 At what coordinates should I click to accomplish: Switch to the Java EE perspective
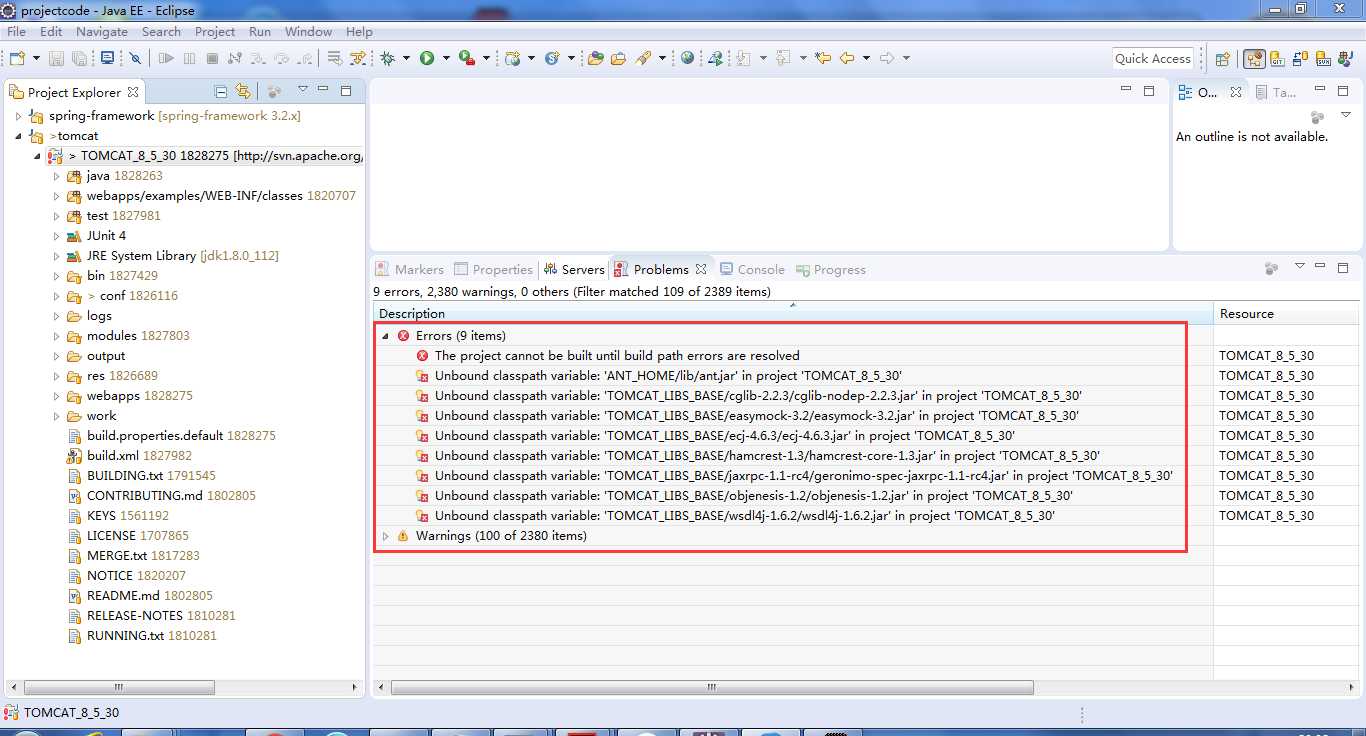[1254, 59]
